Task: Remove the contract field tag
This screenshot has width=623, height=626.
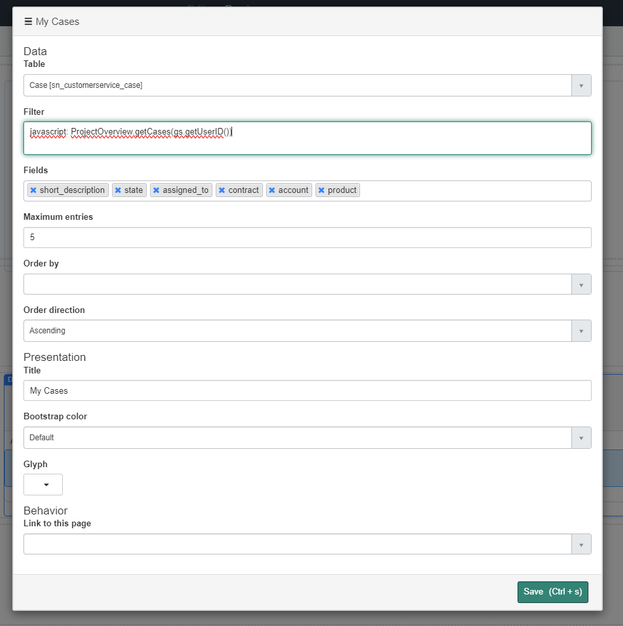Action: 222,190
